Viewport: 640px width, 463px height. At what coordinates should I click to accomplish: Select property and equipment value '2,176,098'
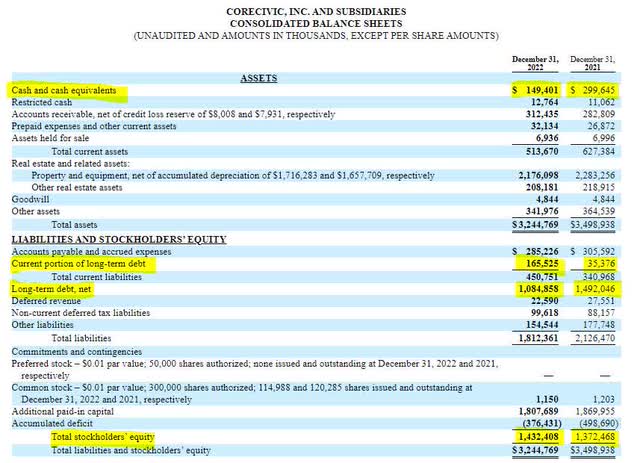(538, 176)
